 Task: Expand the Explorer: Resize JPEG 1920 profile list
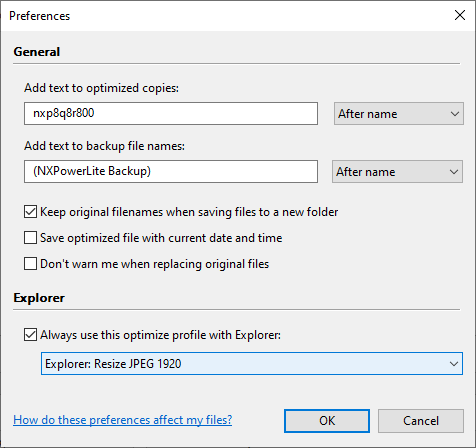point(252,363)
